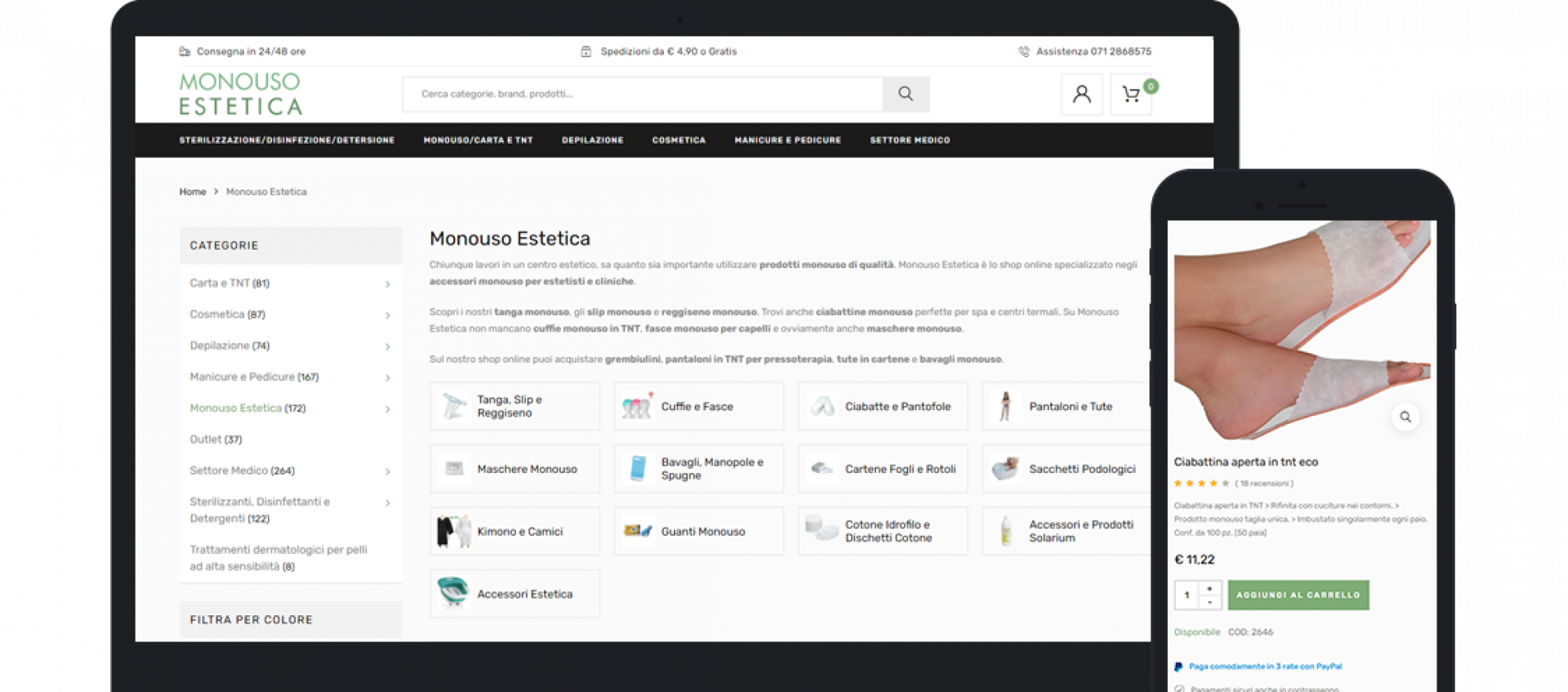Click the Disponibile availability text

pos(1196,632)
